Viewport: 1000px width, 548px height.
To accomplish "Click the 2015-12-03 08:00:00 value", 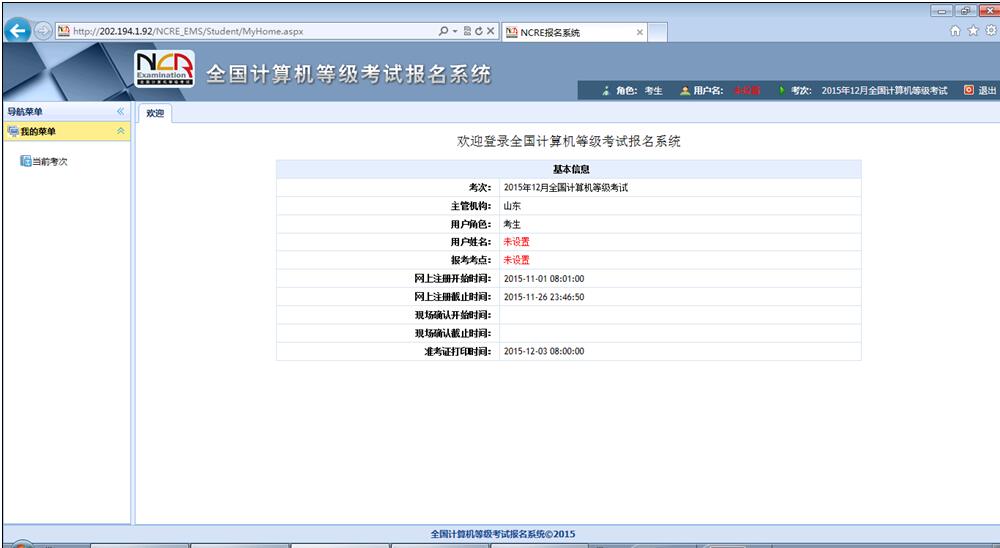I will [x=544, y=351].
